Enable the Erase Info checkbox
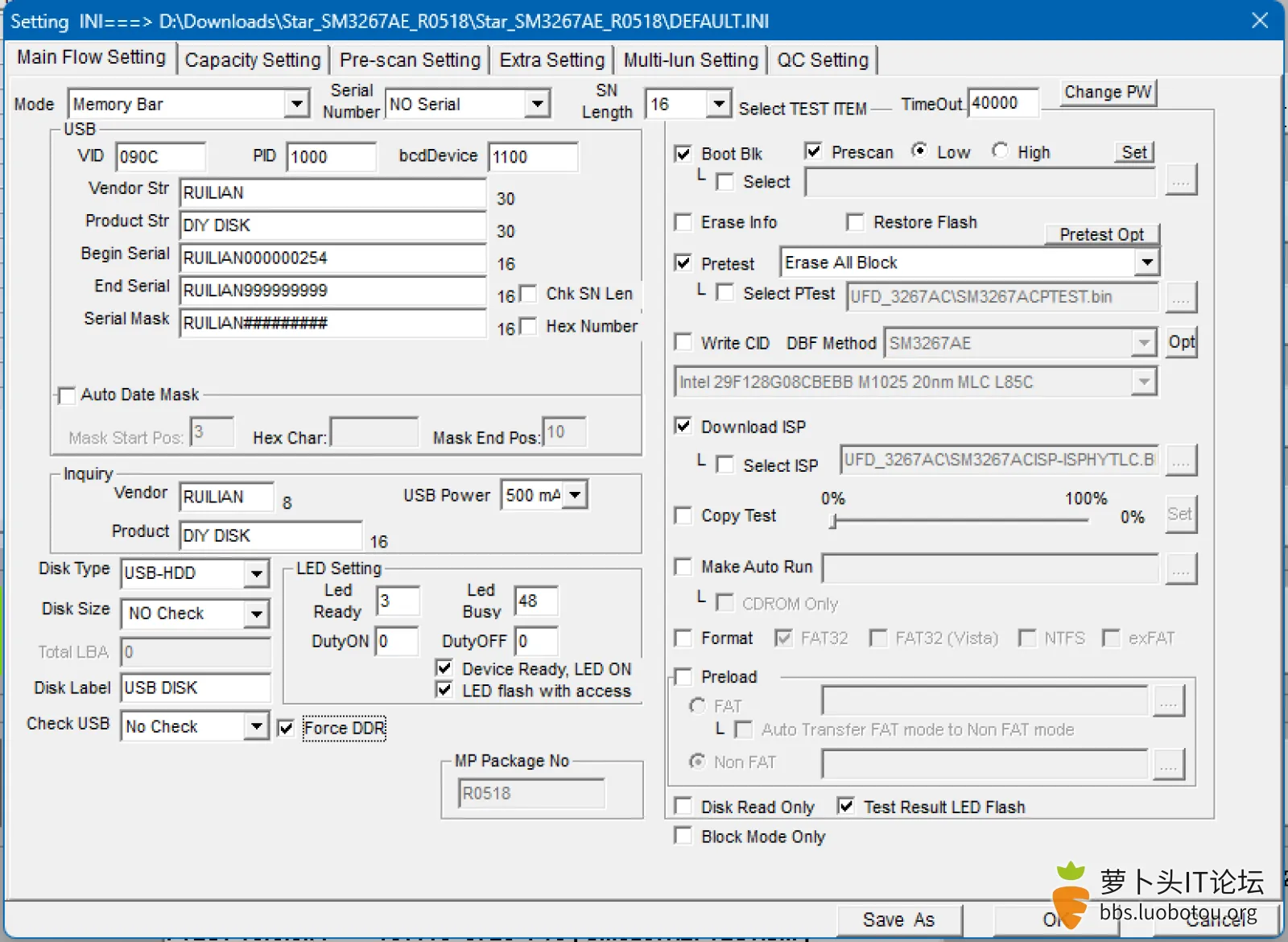The image size is (1288, 942). [683, 222]
